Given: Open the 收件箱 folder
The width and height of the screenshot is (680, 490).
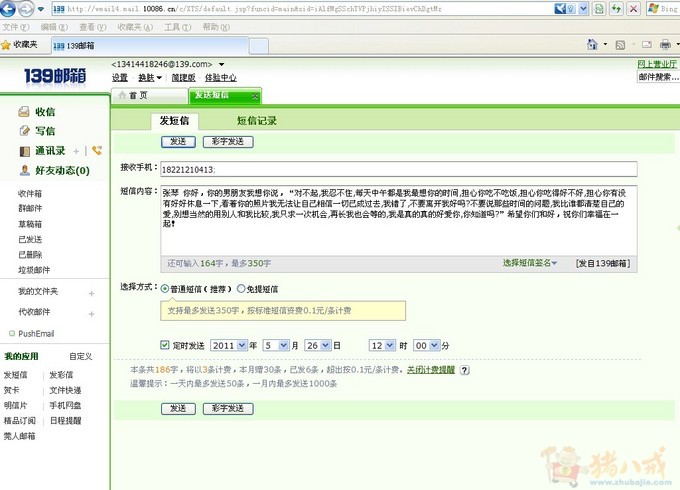Looking at the screenshot, I should click(30, 194).
